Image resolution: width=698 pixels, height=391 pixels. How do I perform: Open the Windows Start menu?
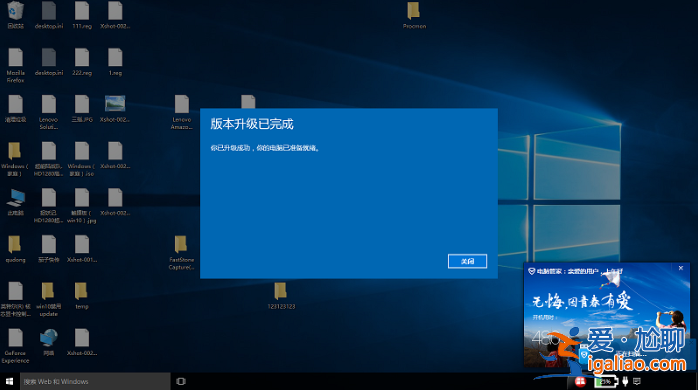tap(9, 382)
